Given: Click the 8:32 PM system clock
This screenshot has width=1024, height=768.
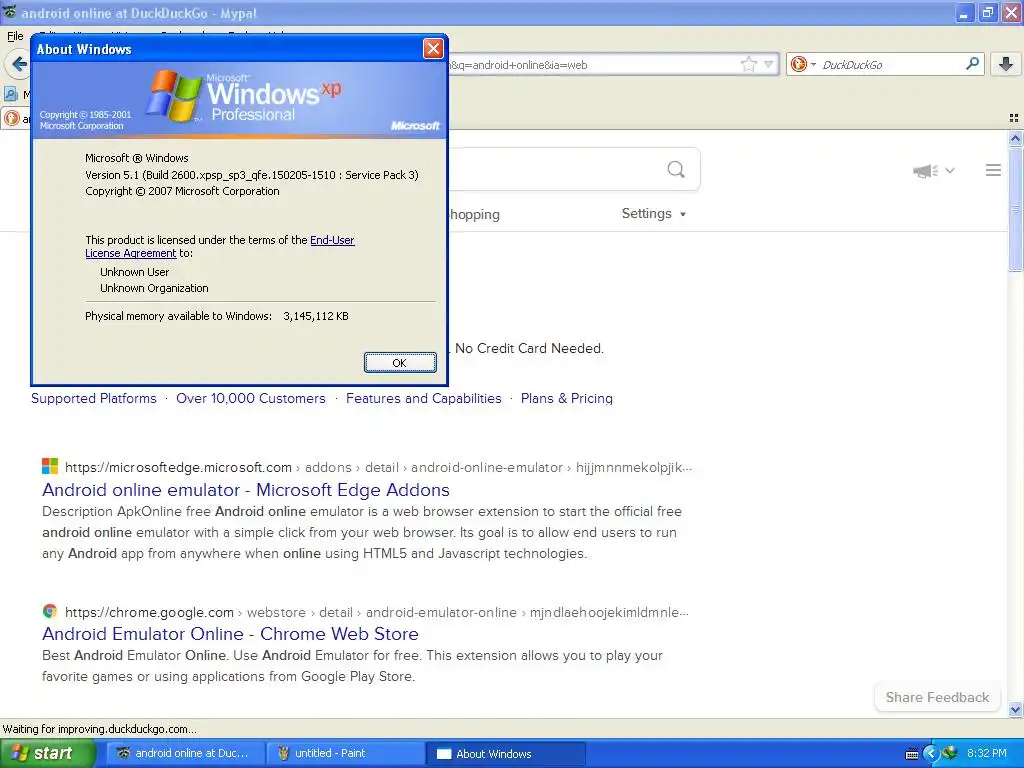Looking at the screenshot, I should (987, 753).
